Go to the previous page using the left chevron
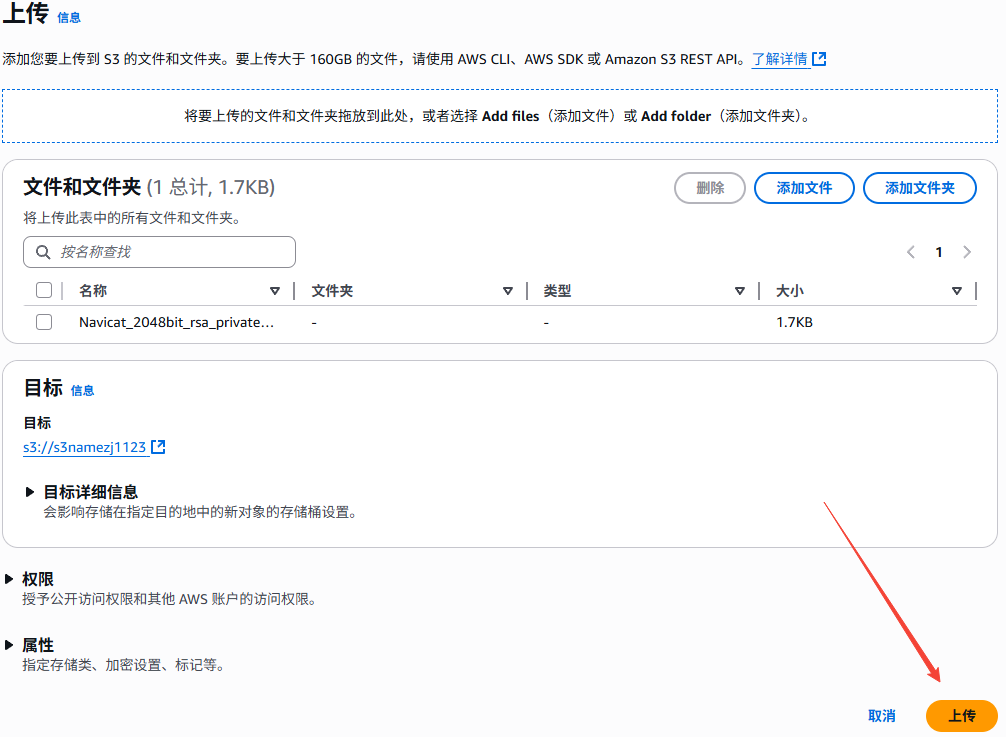Image resolution: width=1006 pixels, height=737 pixels. click(x=910, y=252)
